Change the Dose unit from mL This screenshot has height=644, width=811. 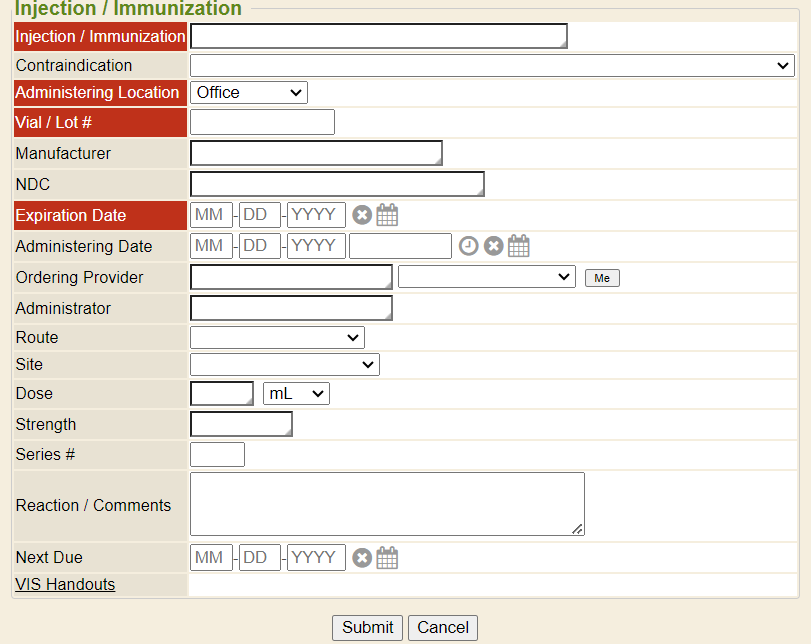point(296,394)
